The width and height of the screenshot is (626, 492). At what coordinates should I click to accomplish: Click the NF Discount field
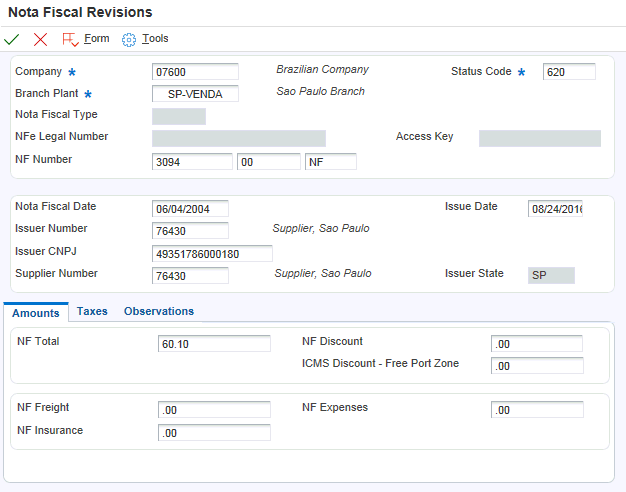[537, 344]
